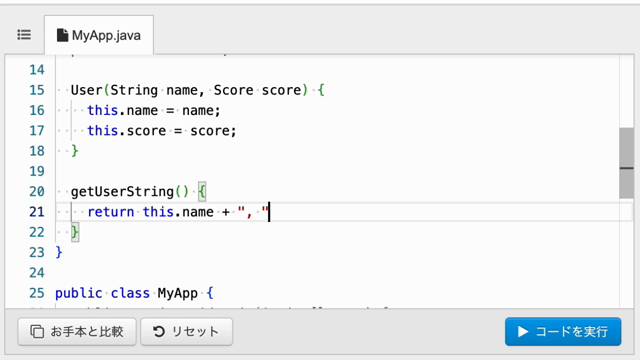This screenshot has width=640, height=360.
Task: Click line number 21 in gutter
Action: pos(37,212)
